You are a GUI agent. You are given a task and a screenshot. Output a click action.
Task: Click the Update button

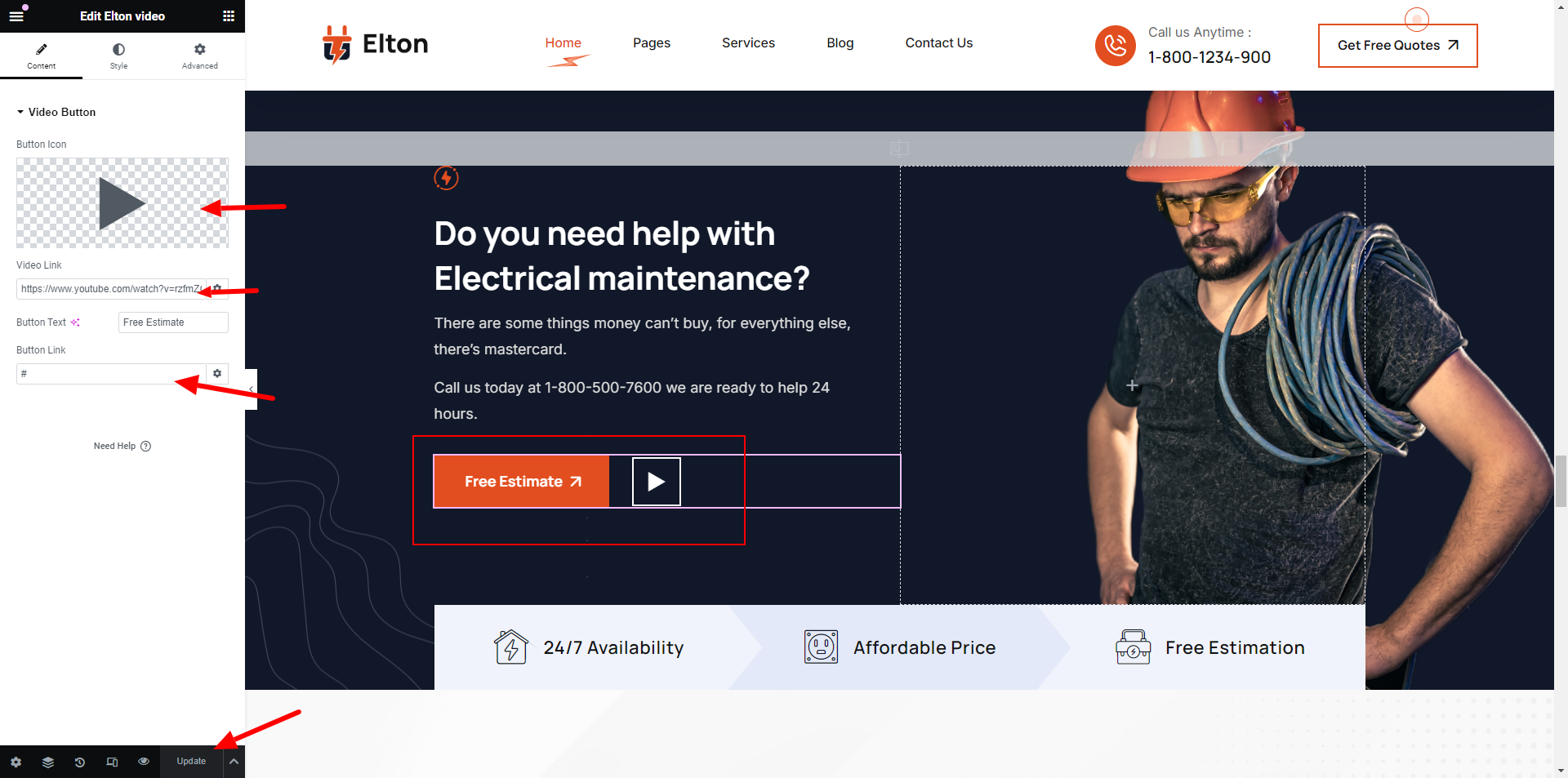point(191,762)
